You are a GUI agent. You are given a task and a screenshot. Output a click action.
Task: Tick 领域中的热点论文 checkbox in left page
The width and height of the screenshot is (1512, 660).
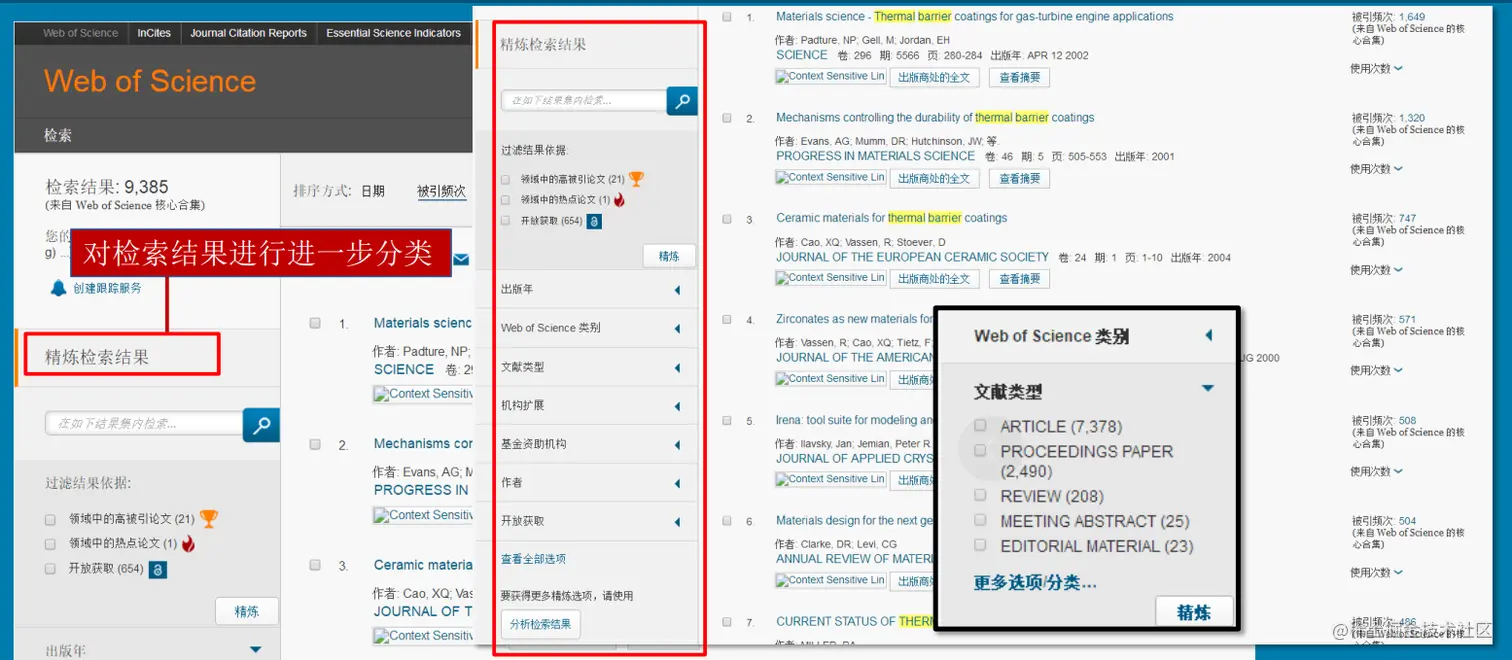[50, 544]
